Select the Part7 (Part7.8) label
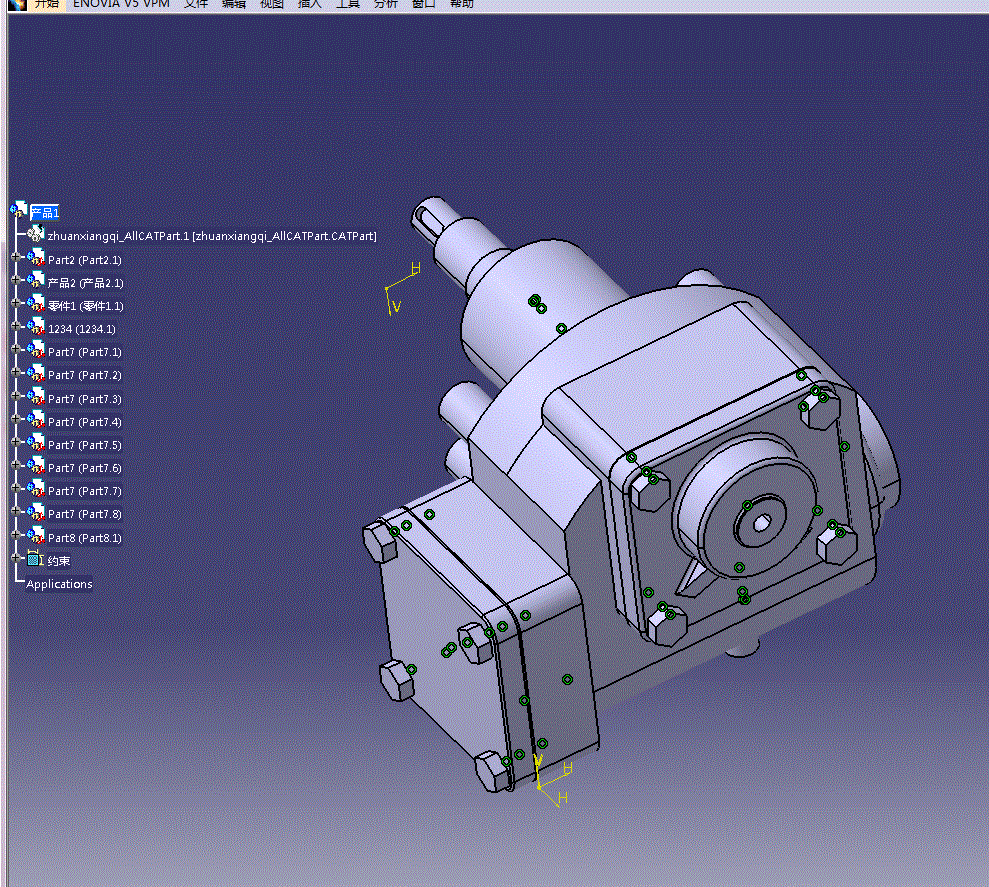Viewport: 989px width, 887px height. [x=85, y=514]
